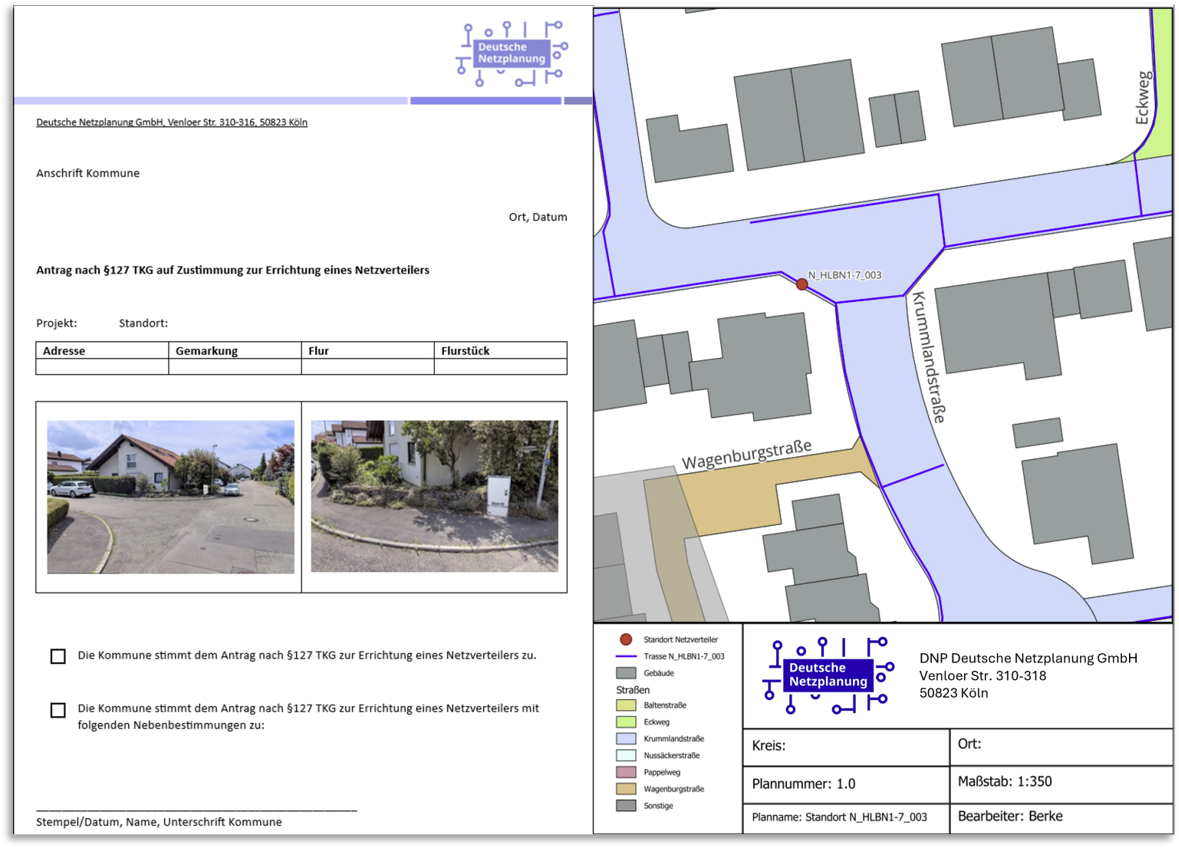
Task: Click the empty cell under Adresse
Action: click(102, 367)
